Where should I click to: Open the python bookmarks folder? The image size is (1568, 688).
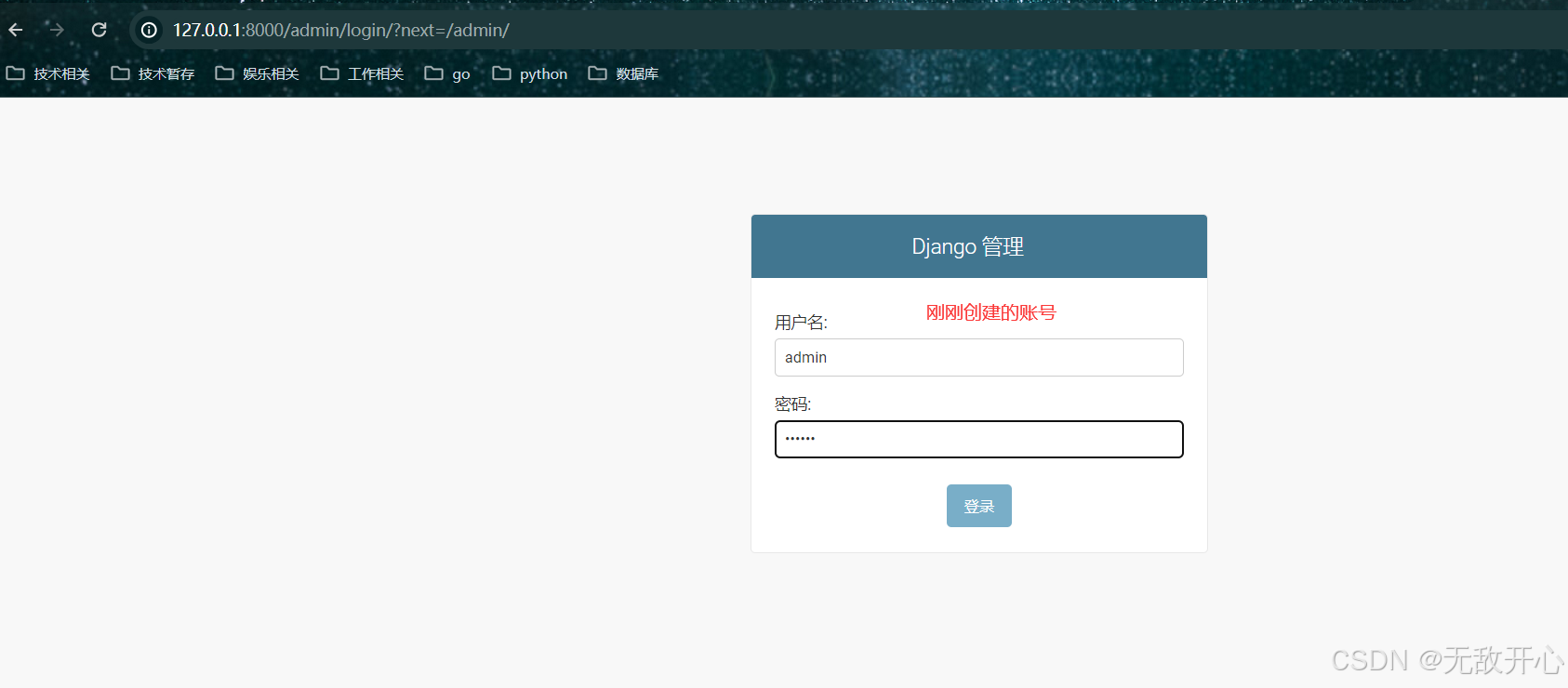[530, 73]
